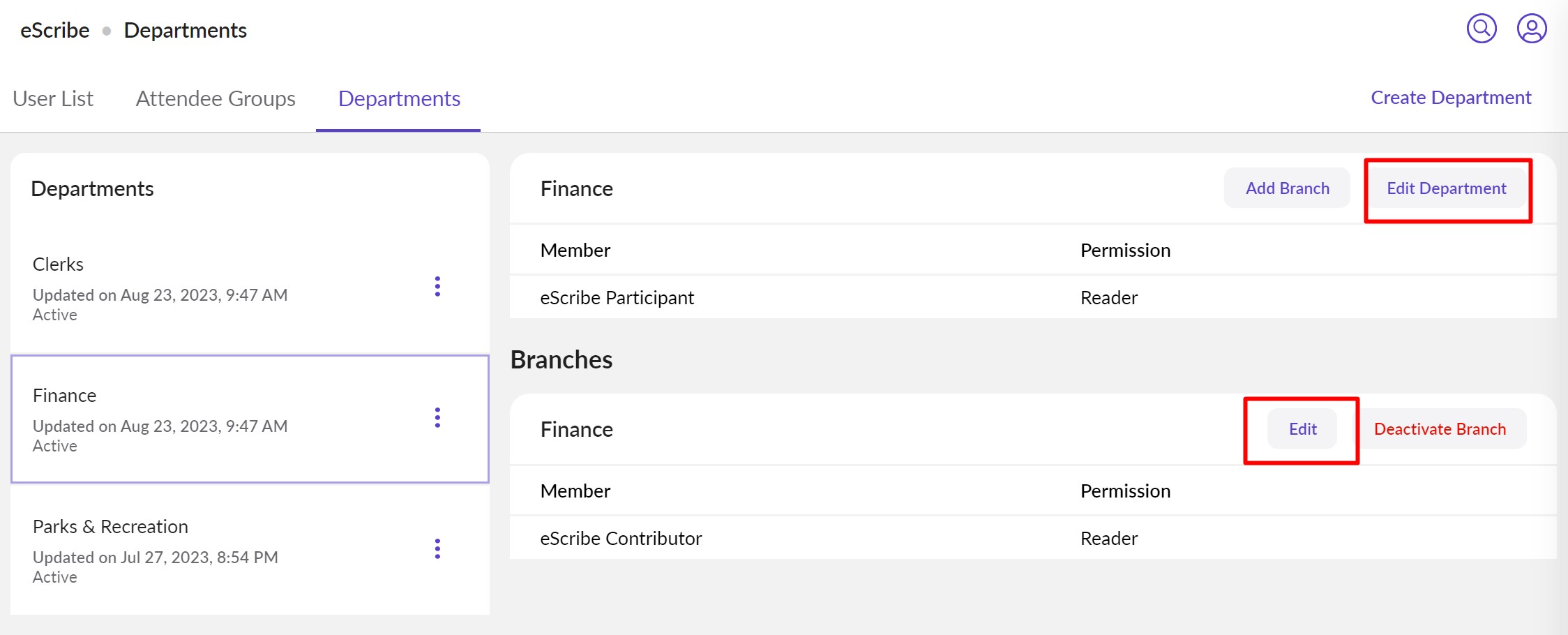The width and height of the screenshot is (1568, 635).
Task: Click the eScribe Contributor member row
Action: point(621,539)
